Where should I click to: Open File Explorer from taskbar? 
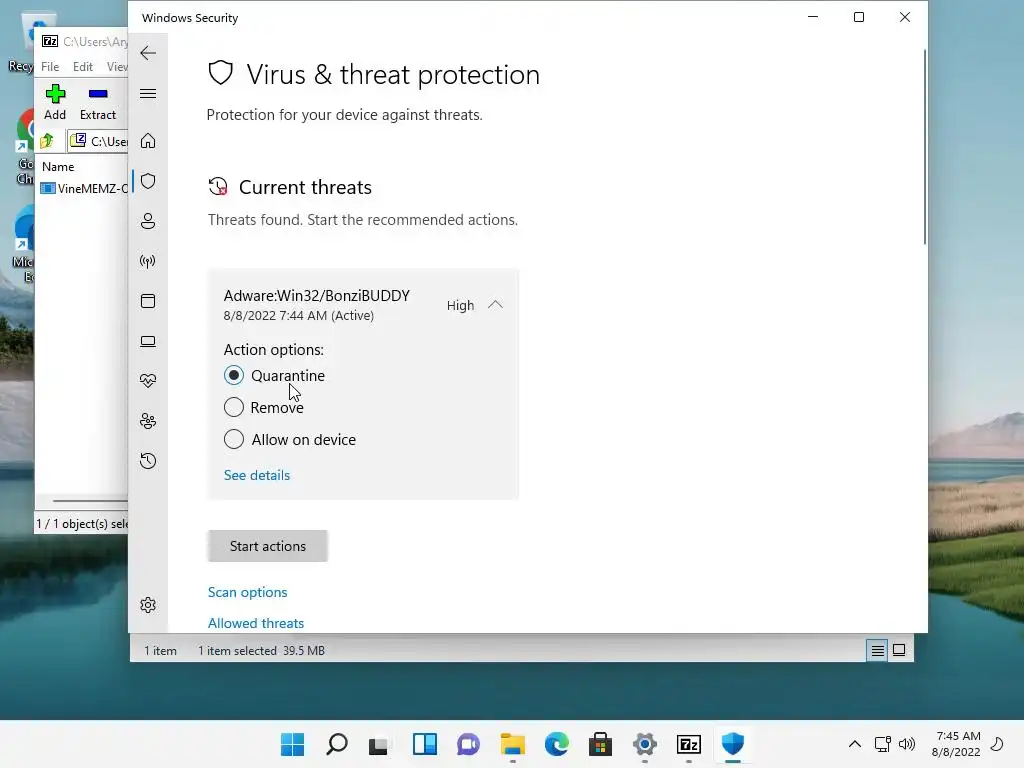pyautogui.click(x=513, y=744)
